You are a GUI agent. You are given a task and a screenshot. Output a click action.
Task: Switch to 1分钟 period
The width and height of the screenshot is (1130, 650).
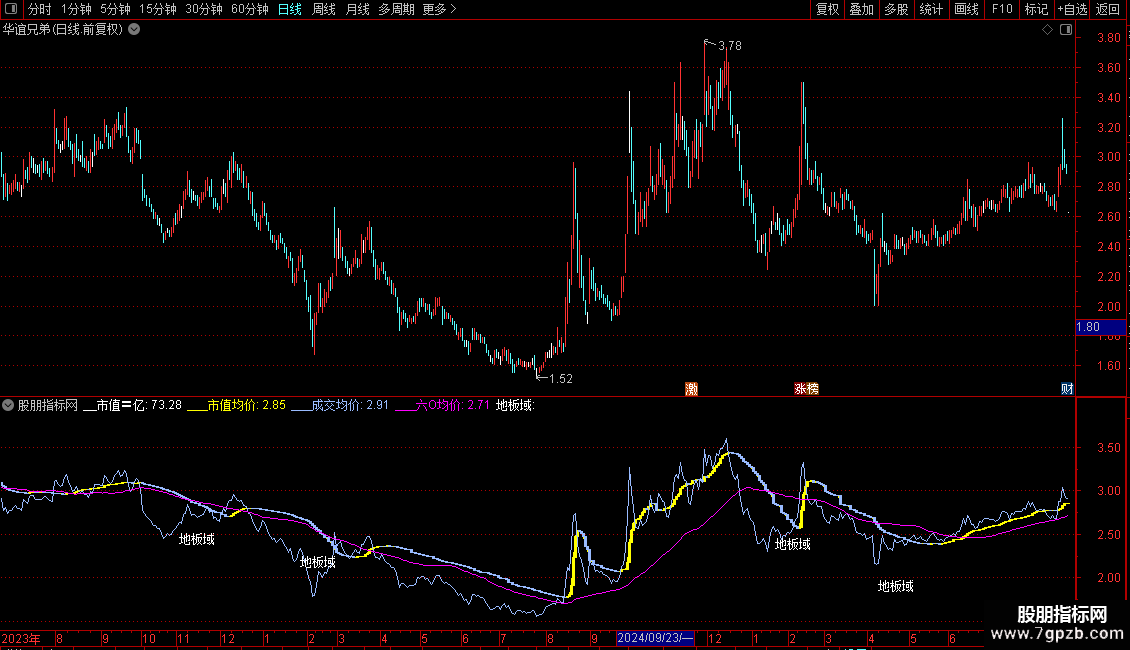click(76, 9)
